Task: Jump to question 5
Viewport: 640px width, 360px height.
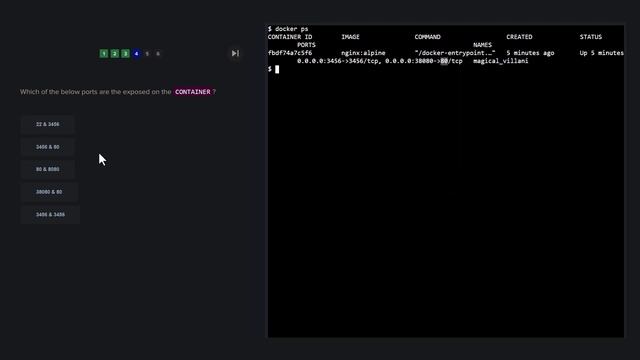Action: click(x=147, y=53)
